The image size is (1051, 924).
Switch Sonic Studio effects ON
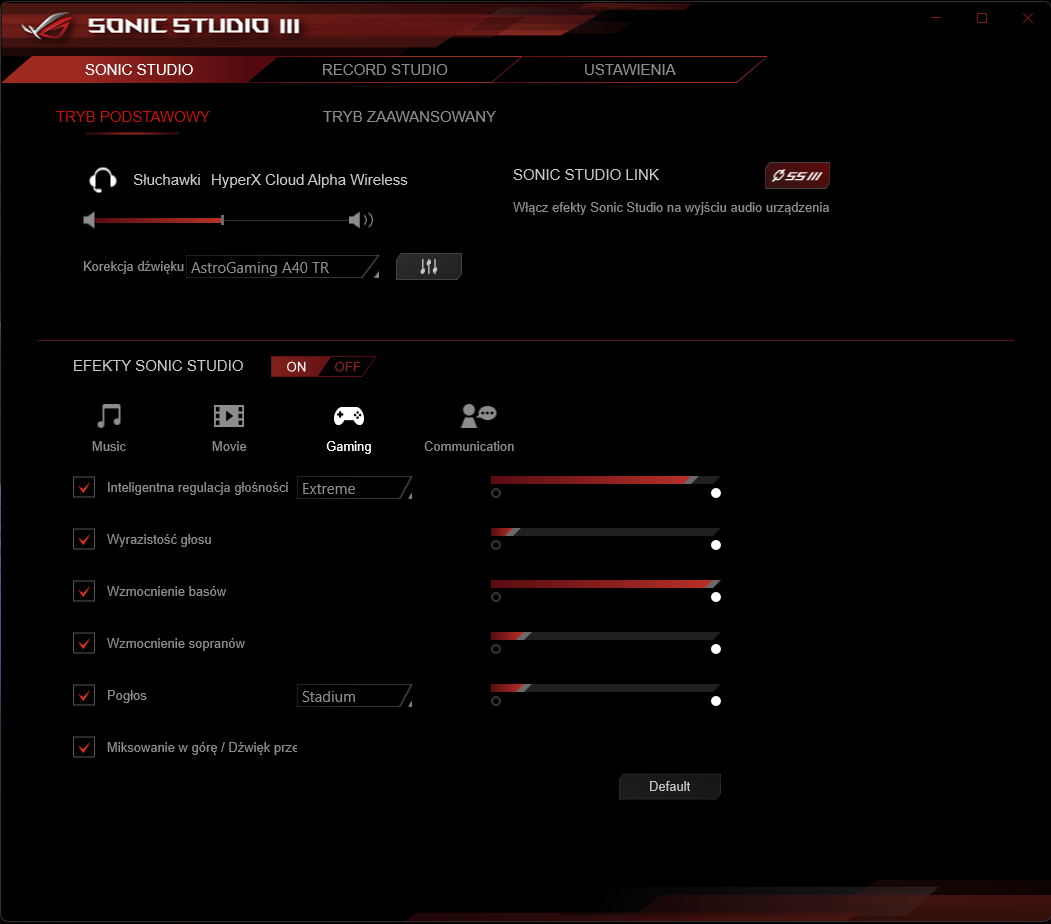pyautogui.click(x=296, y=367)
